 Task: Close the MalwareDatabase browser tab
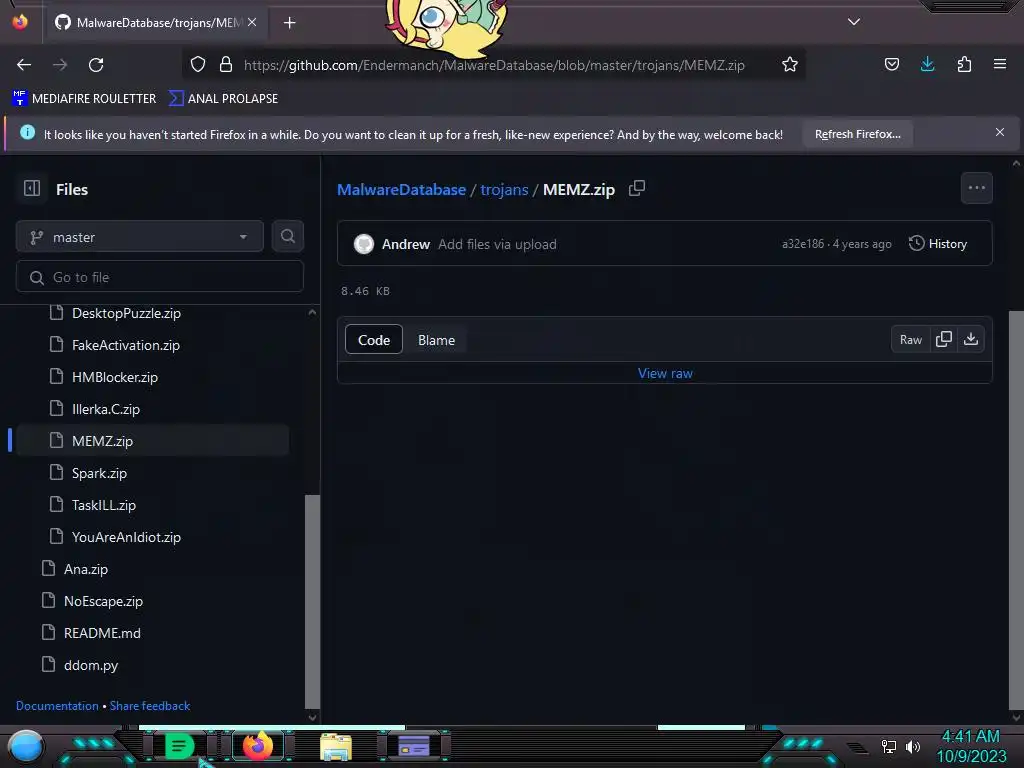click(x=252, y=22)
